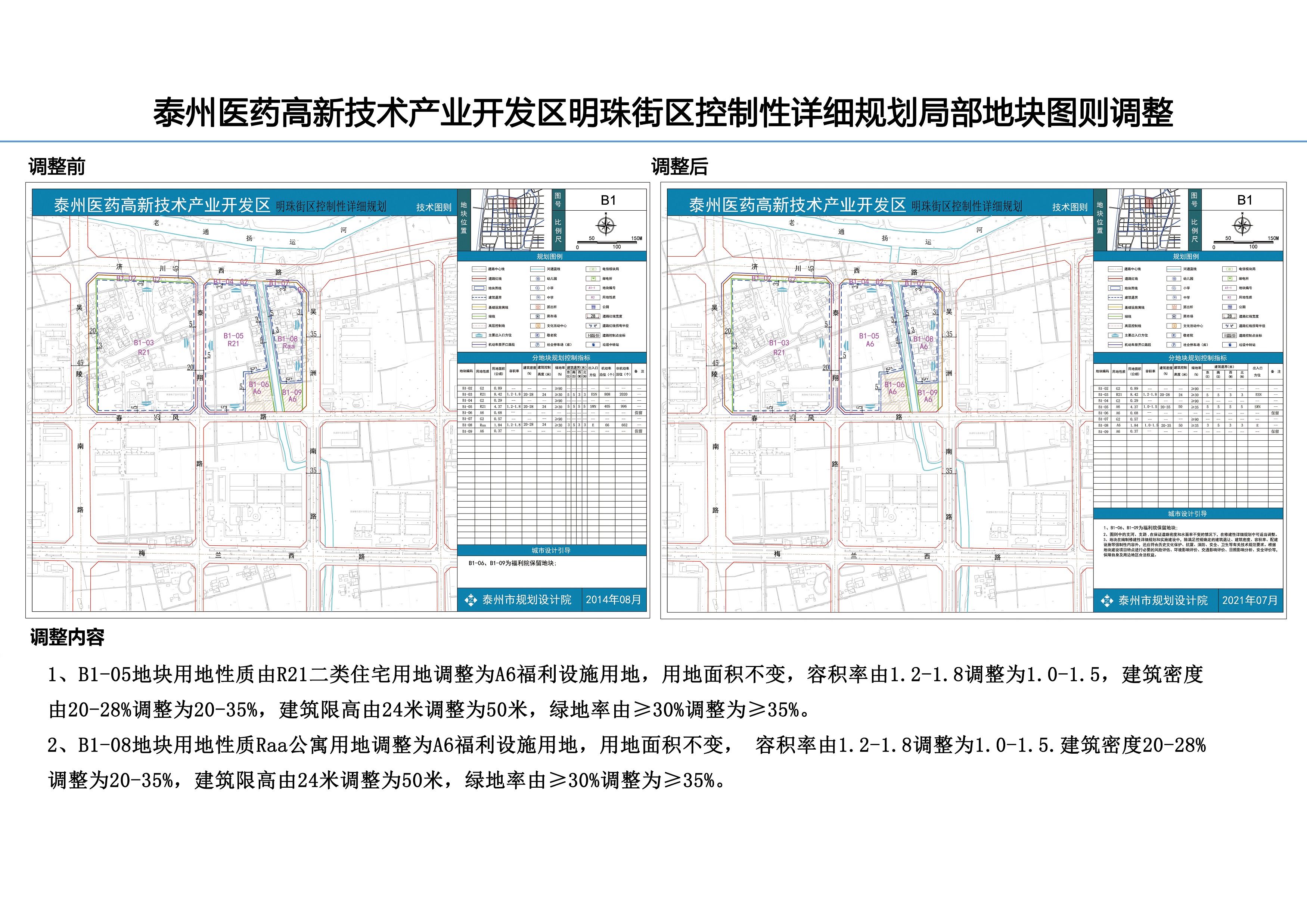Click the compass rose in the 调整后 panel

[x=1242, y=225]
